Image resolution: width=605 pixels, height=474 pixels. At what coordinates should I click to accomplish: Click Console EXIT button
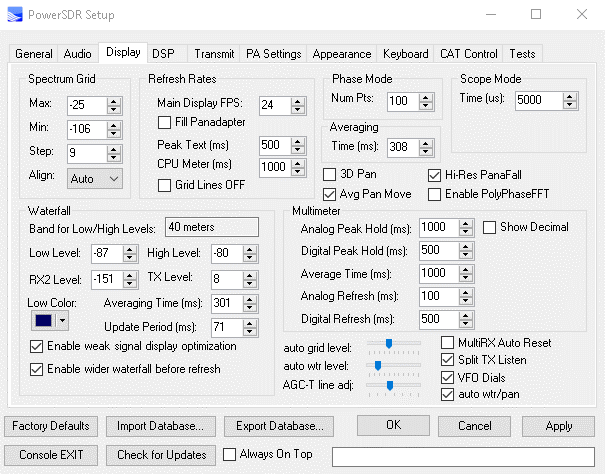click(x=51, y=455)
